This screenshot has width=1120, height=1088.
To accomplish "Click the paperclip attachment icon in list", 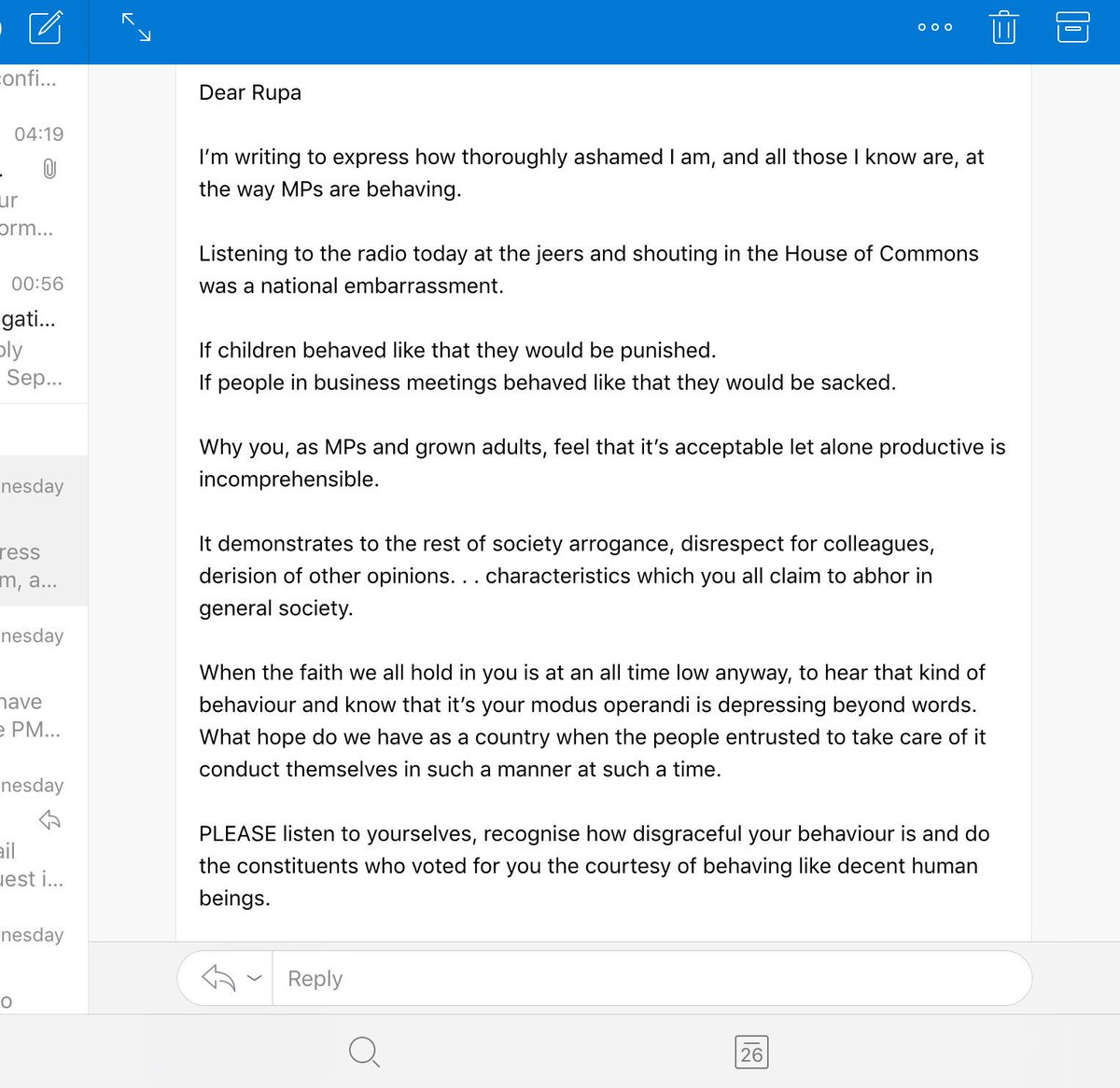I will click(50, 169).
